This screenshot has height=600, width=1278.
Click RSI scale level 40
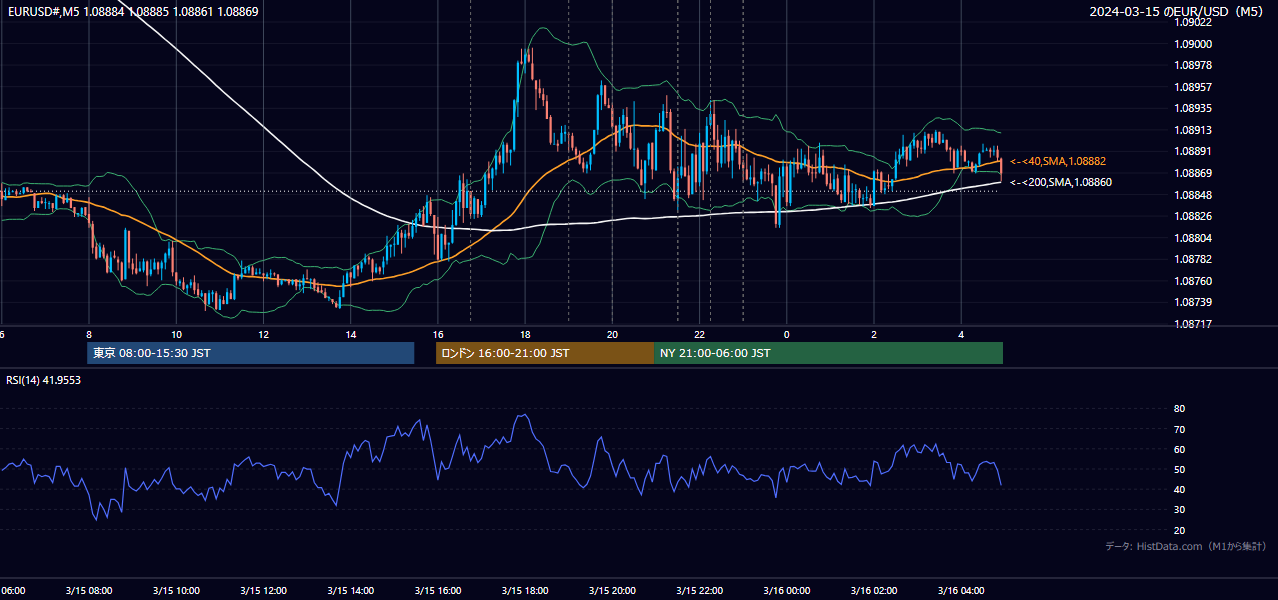[1179, 489]
